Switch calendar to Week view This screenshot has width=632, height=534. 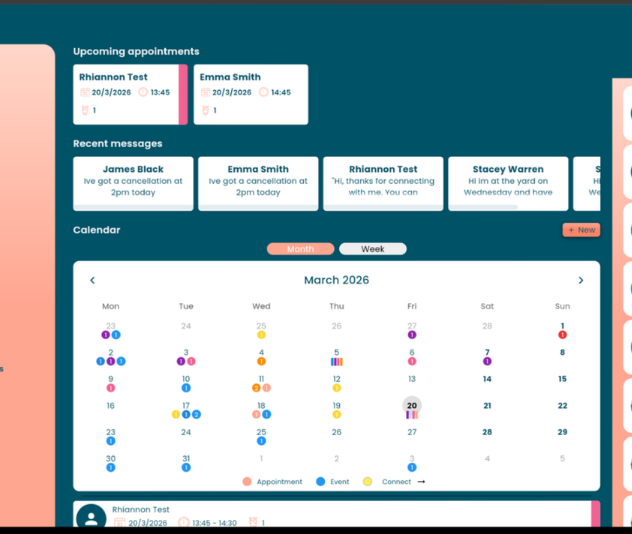click(x=373, y=249)
